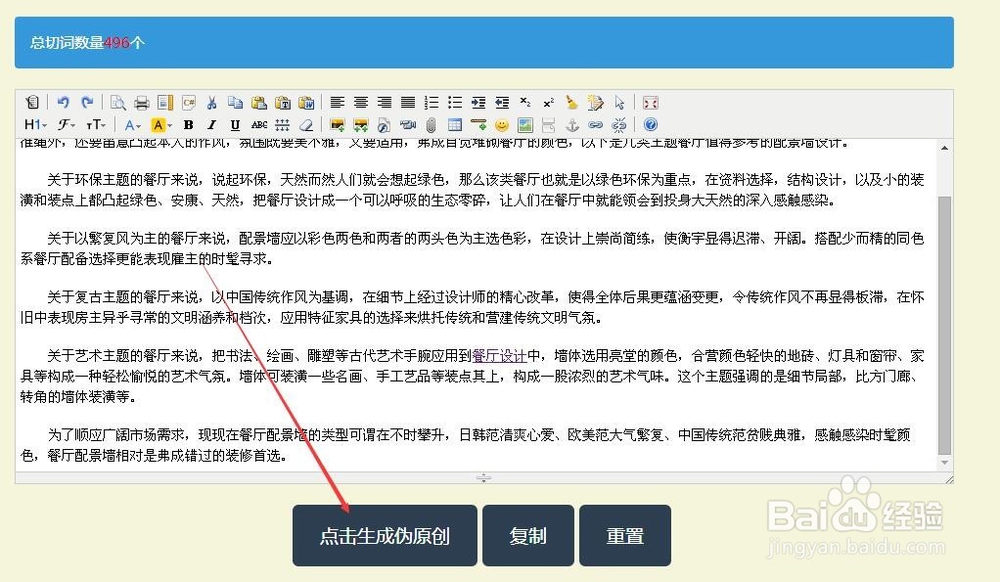Insert a template from the toolbar
The height and width of the screenshot is (582, 1000).
(x=165, y=103)
